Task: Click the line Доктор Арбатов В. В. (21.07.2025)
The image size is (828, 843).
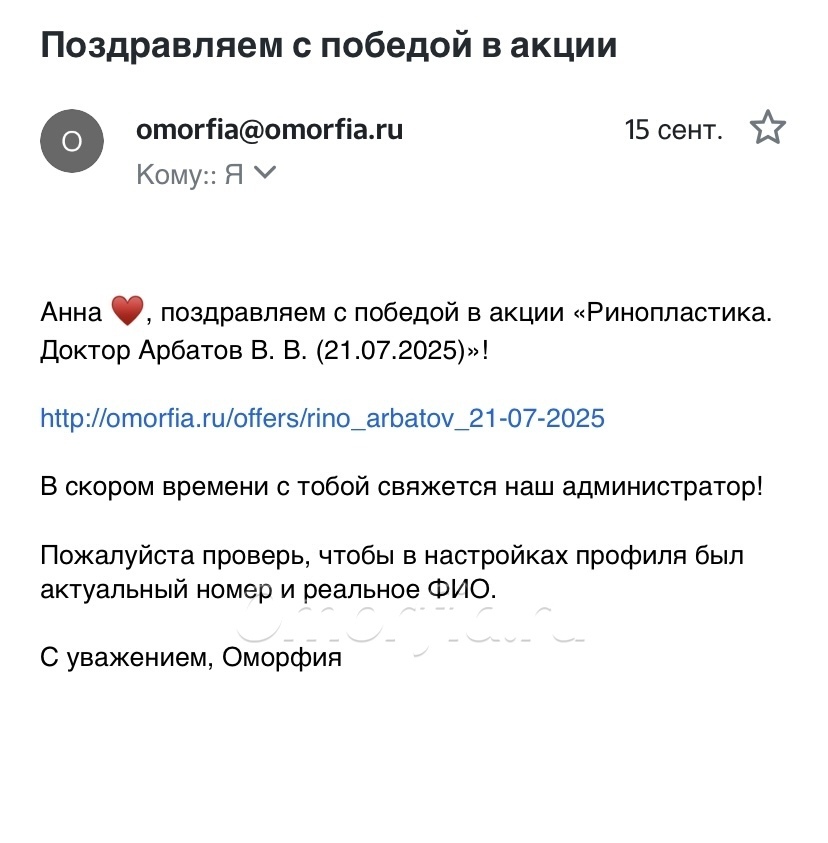Action: [x=264, y=354]
